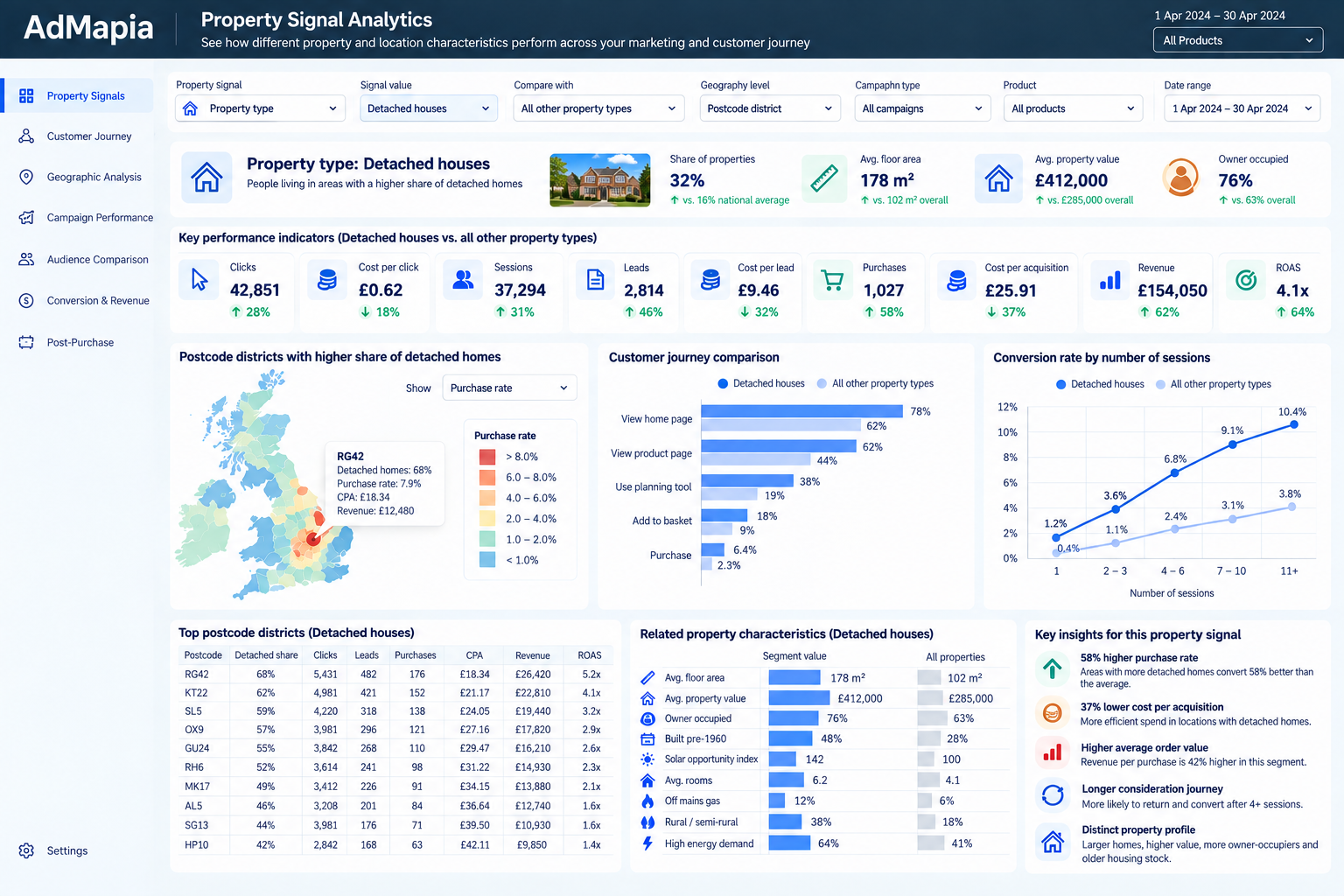The height and width of the screenshot is (896, 1344).
Task: Go to Customer Journey section
Action: [88, 136]
